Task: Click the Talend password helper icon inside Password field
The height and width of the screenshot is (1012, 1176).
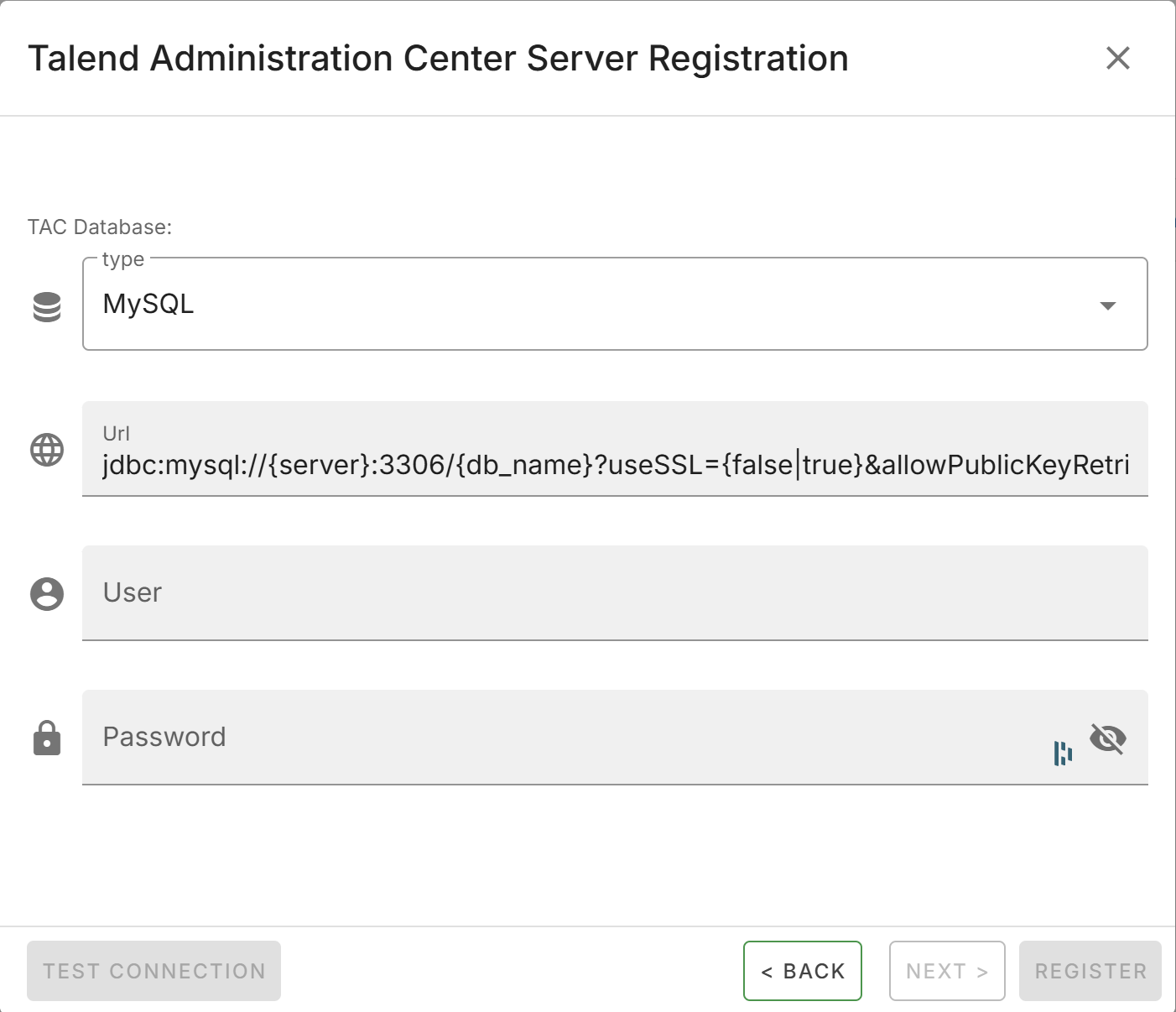Action: [1063, 753]
